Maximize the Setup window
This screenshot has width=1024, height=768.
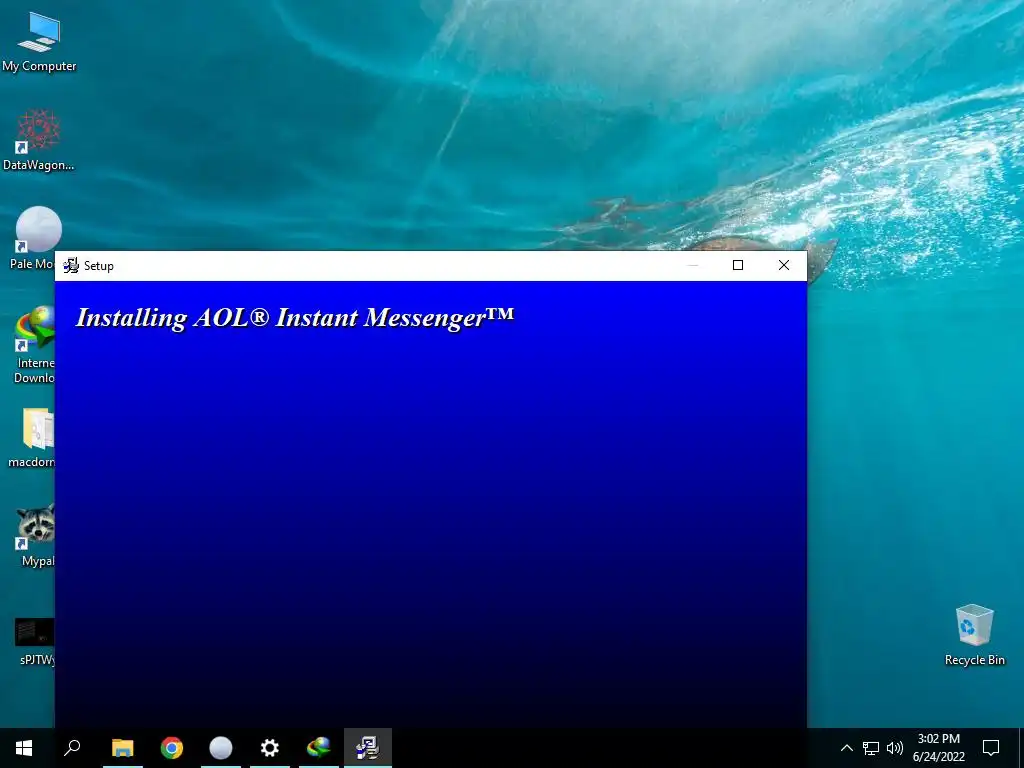coord(738,265)
